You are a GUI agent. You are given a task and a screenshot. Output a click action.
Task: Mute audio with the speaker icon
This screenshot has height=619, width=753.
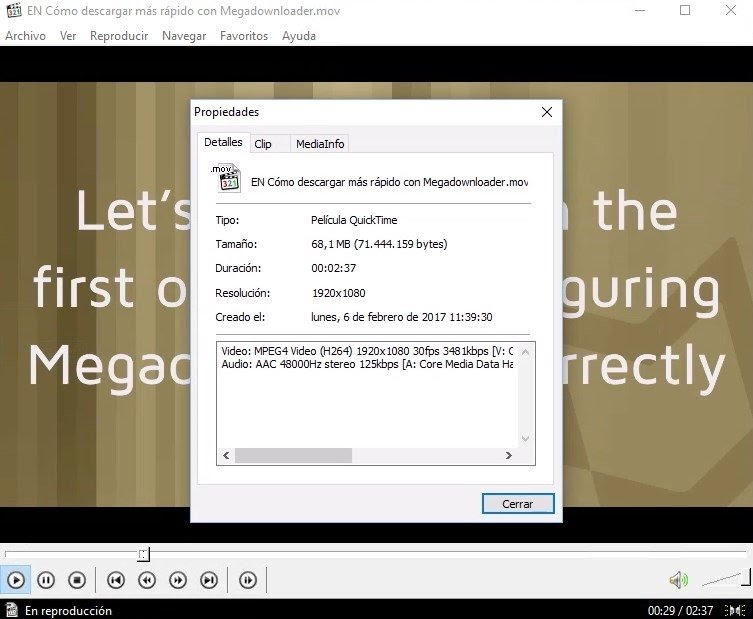[x=678, y=580]
